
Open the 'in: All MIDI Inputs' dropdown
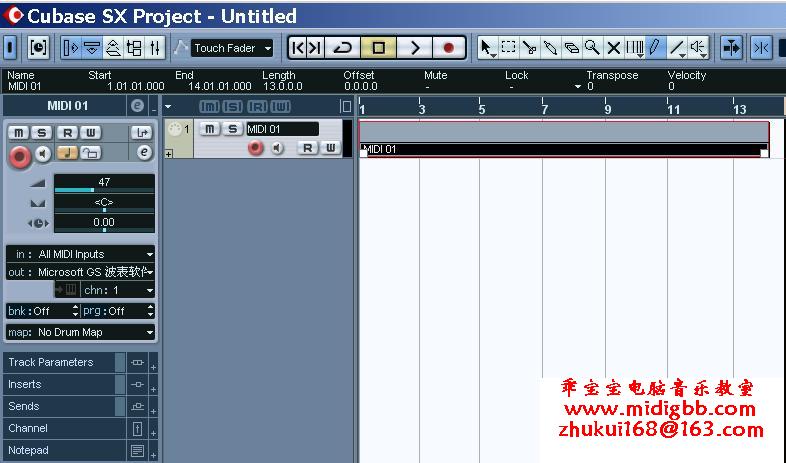point(80,254)
